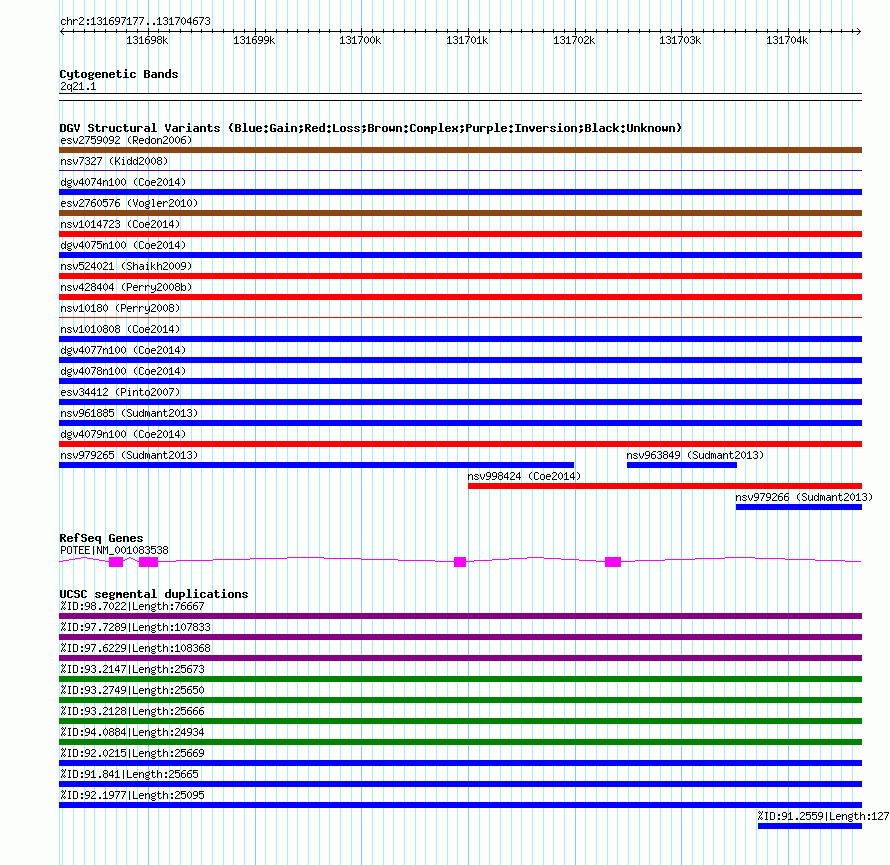
Task: Click the Cytogenetic Bands track title
Action: point(119,74)
